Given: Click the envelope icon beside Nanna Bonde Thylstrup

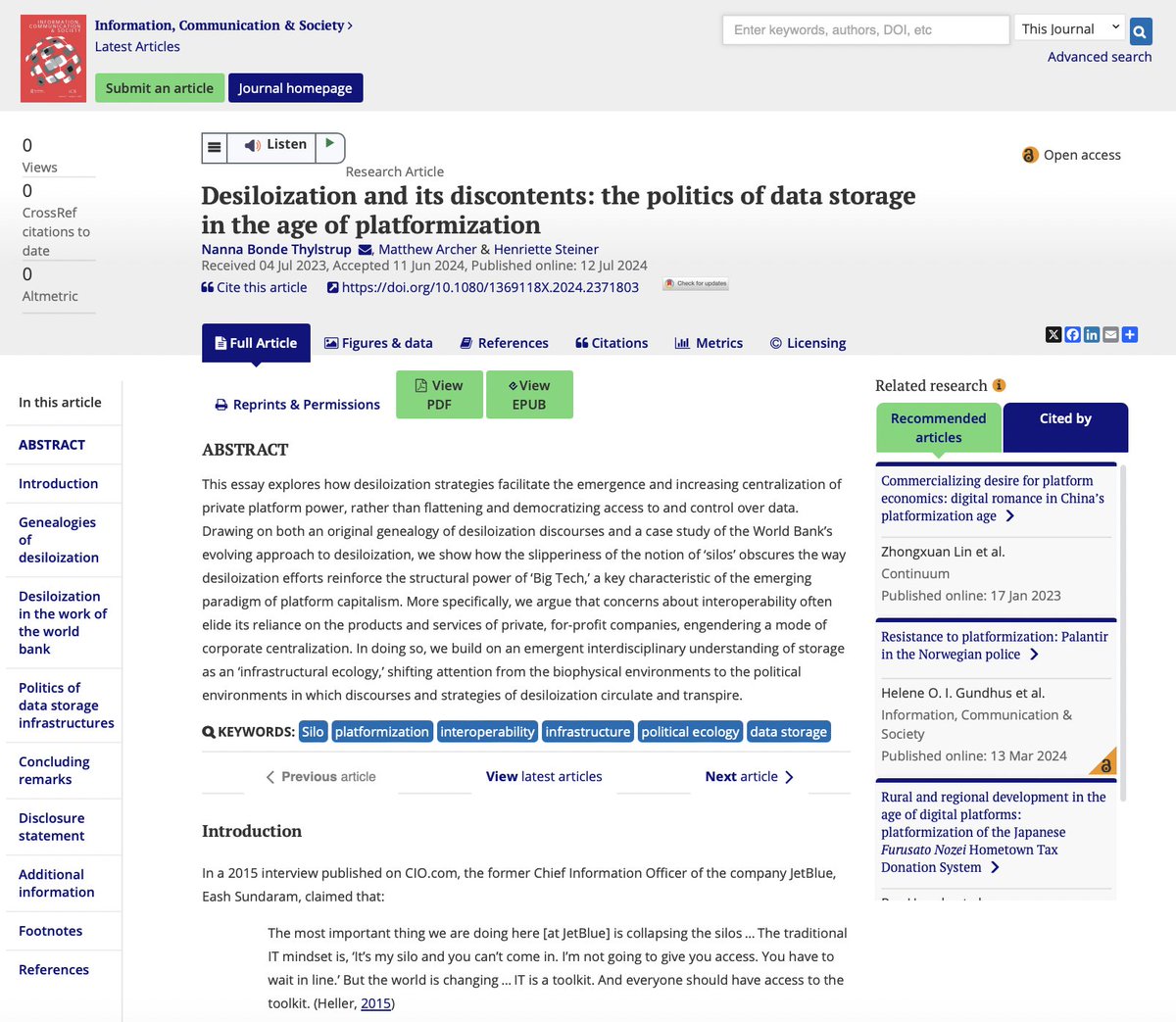Looking at the screenshot, I should [365, 250].
